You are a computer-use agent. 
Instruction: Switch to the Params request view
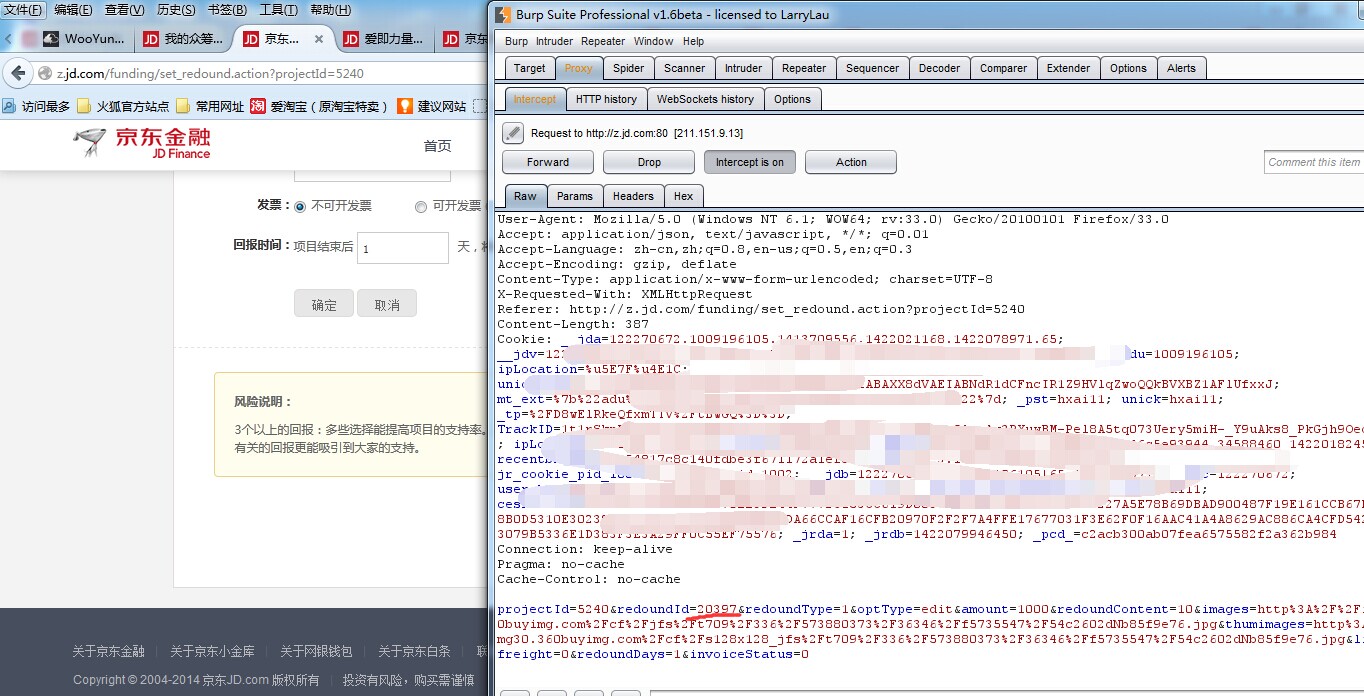(x=575, y=196)
